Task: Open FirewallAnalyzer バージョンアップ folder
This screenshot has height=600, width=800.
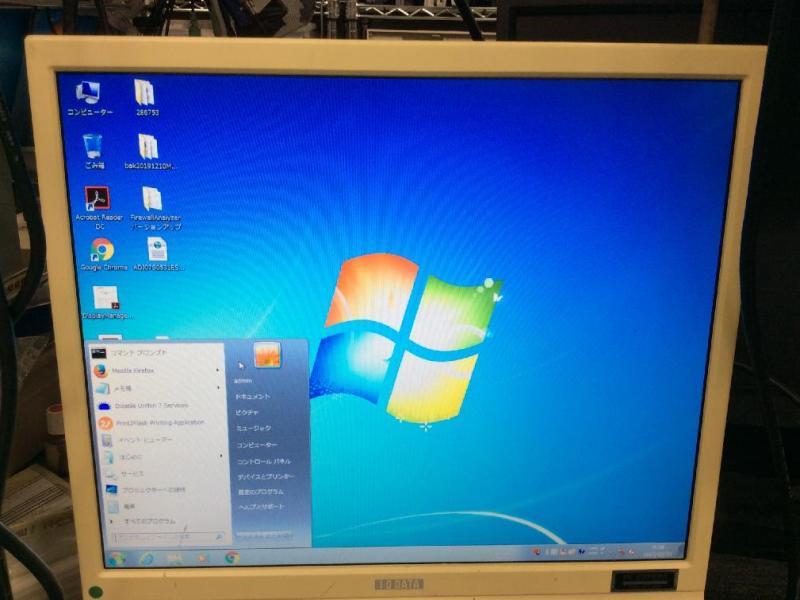Action: tap(156, 207)
